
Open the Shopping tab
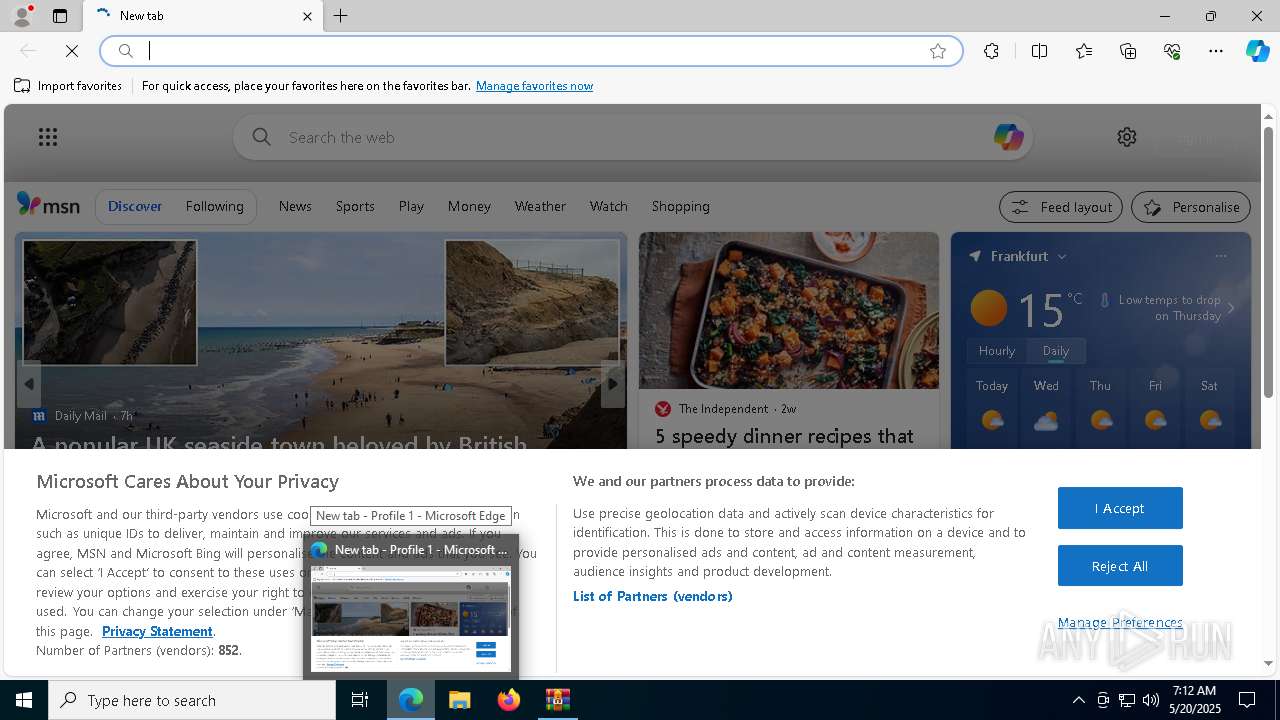point(680,206)
